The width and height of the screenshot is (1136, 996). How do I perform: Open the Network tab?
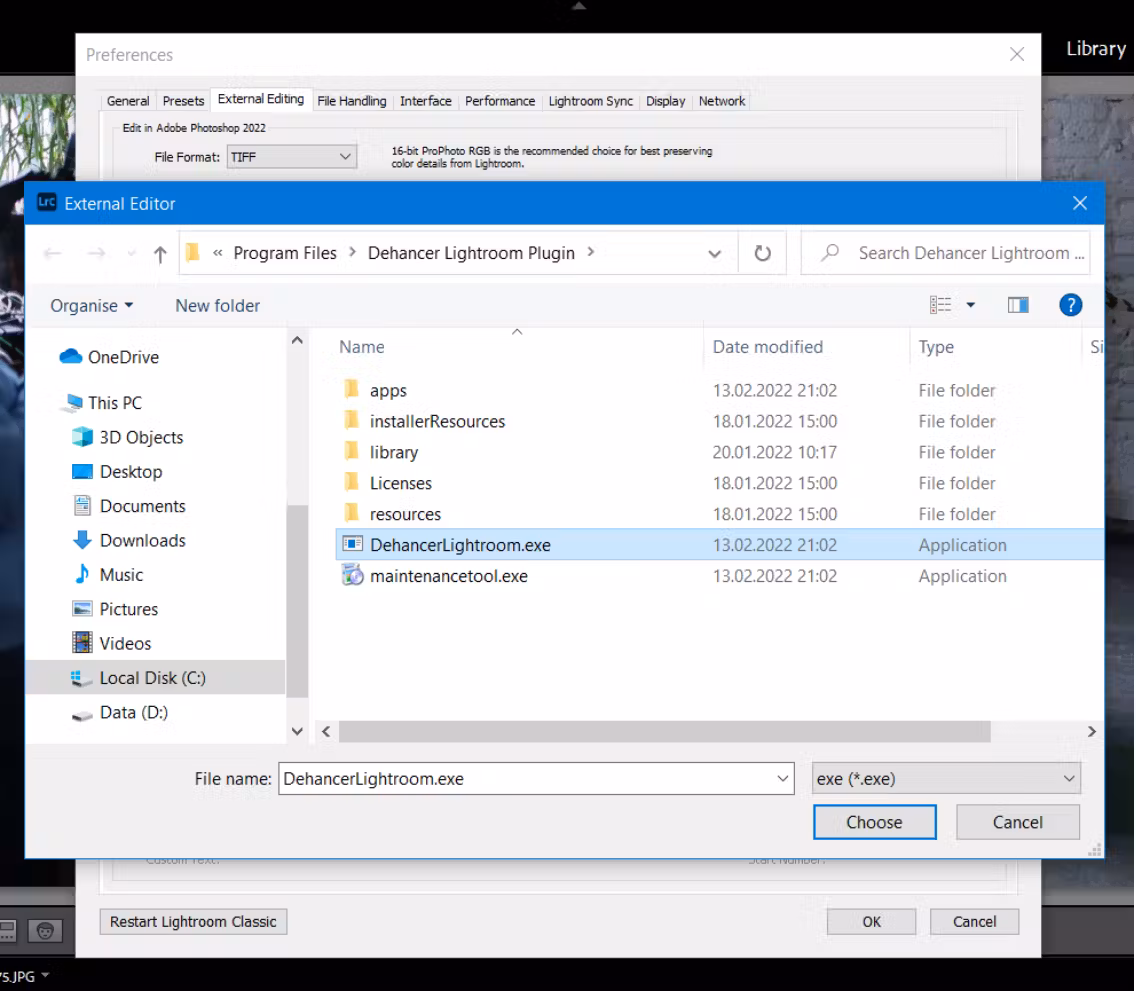(722, 101)
